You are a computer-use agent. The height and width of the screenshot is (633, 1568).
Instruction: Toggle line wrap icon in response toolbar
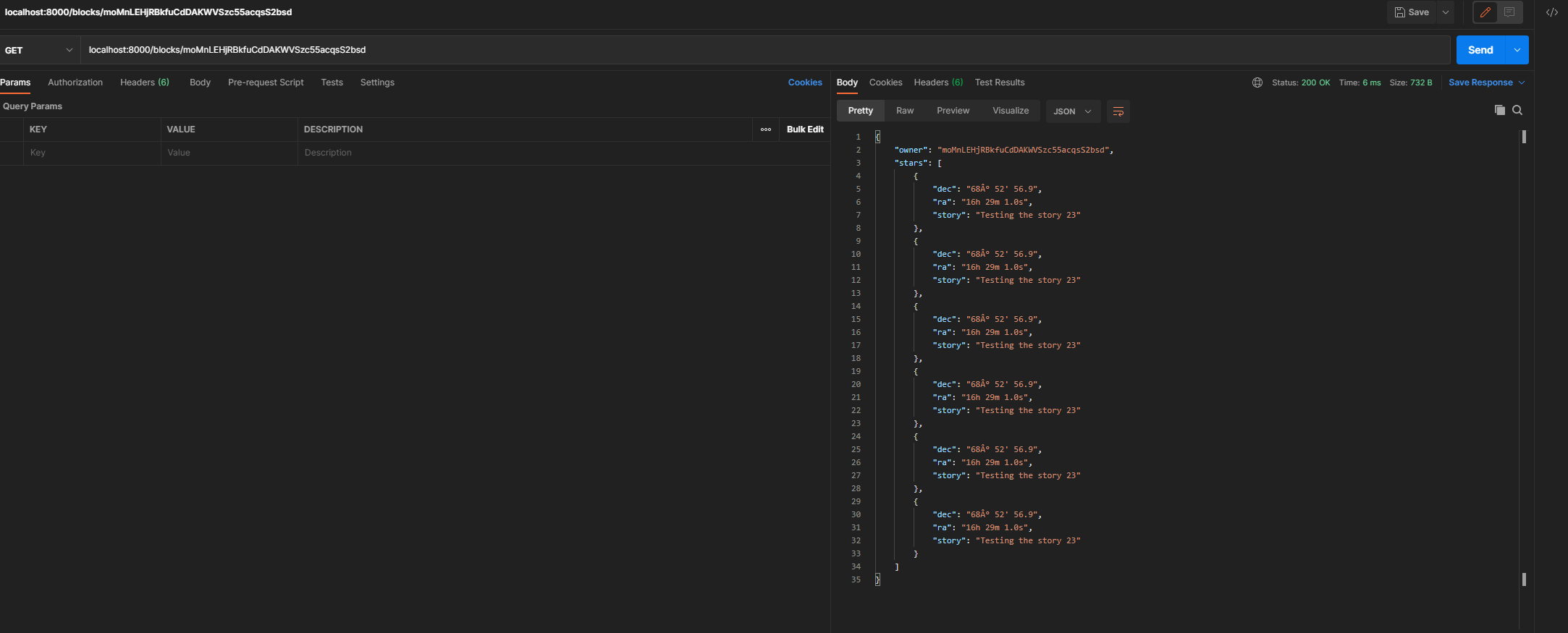(x=1118, y=111)
